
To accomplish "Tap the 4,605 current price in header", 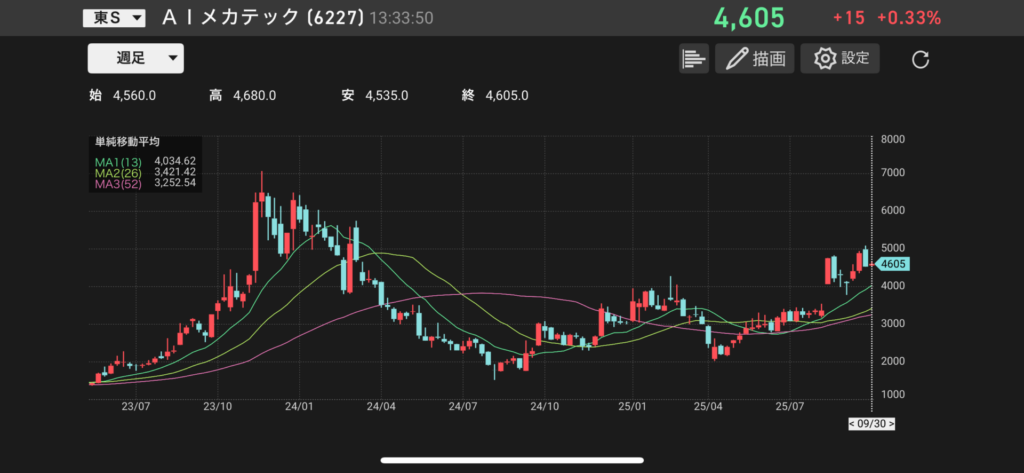I will tap(748, 18).
